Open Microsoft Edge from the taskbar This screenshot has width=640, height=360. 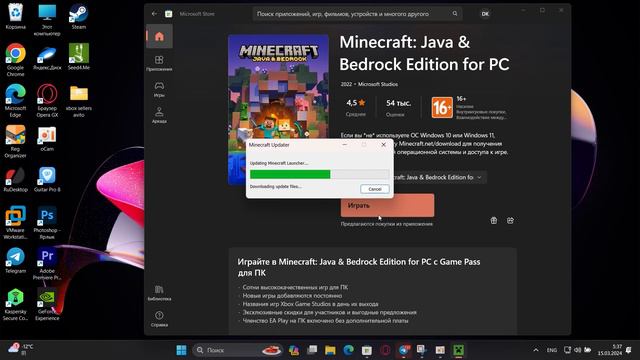coord(348,350)
